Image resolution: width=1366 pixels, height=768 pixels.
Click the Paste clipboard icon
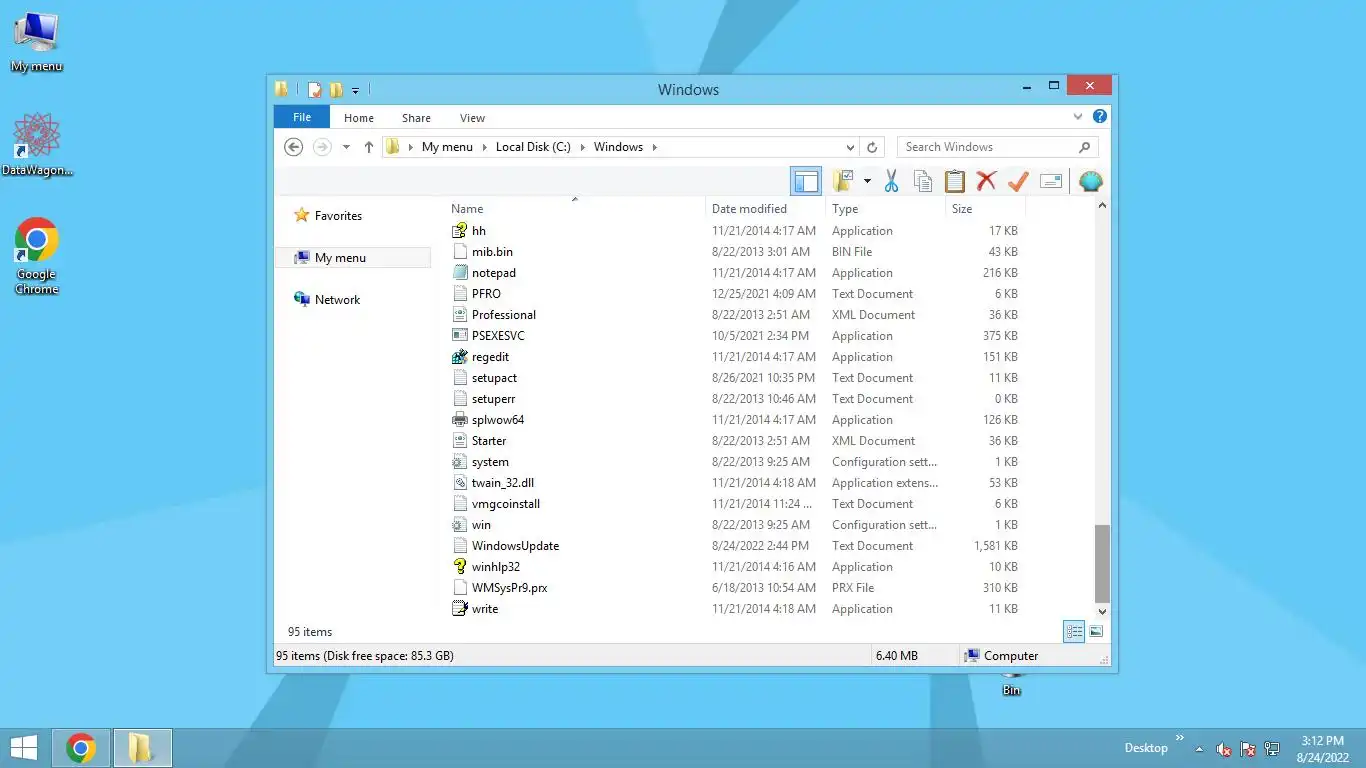point(955,181)
